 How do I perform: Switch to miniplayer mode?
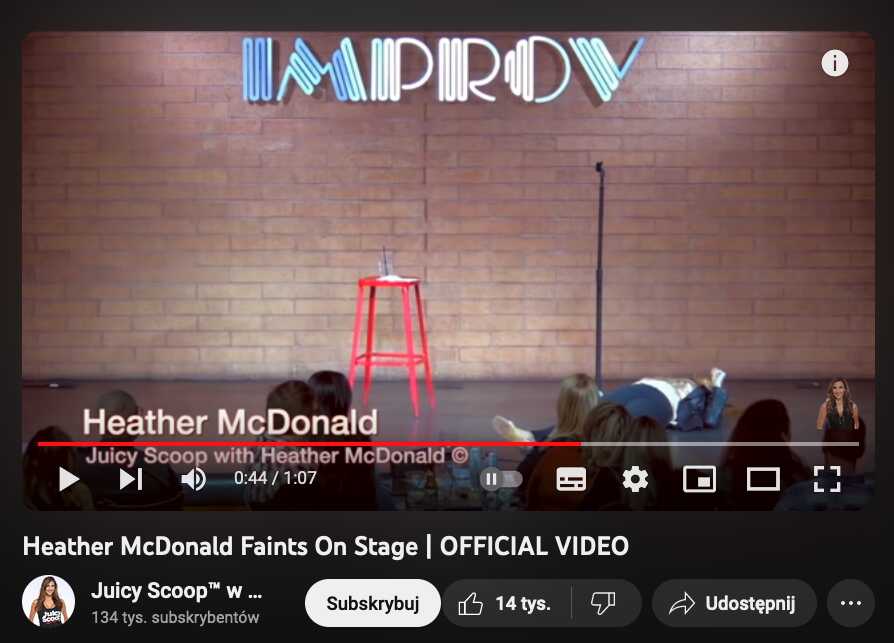[700, 479]
